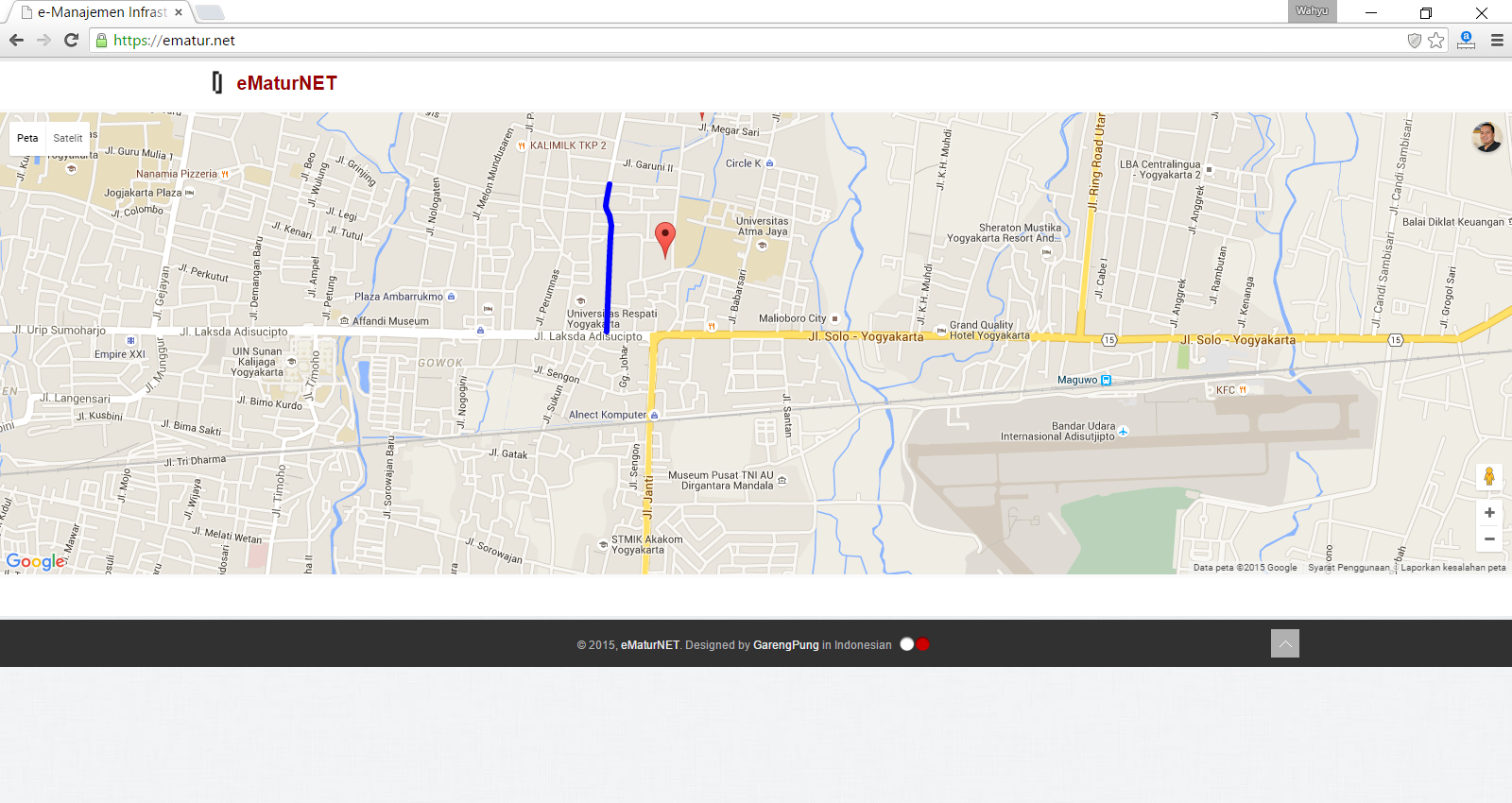Click Grand Quality Hotel Yogyakarta label
Viewport: 1512px width, 803px height.
point(989,331)
